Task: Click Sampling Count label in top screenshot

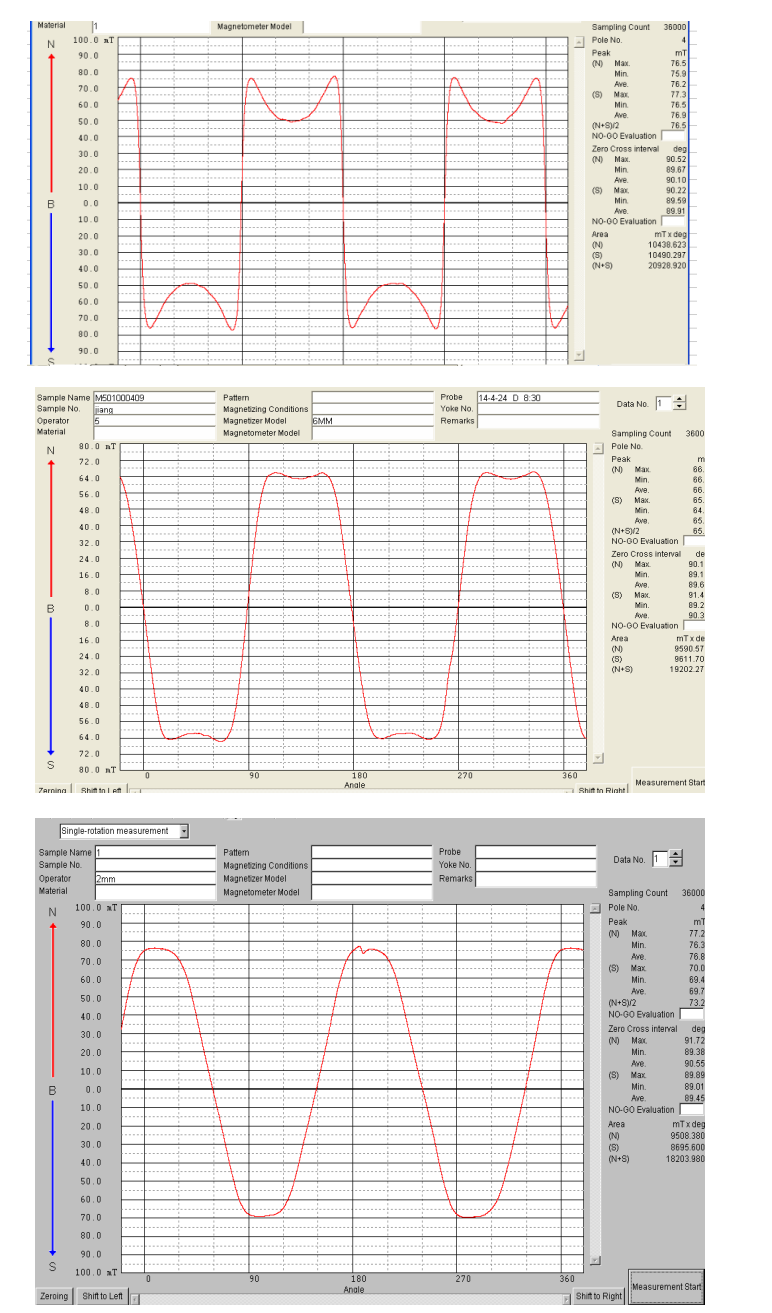Action: click(x=621, y=27)
